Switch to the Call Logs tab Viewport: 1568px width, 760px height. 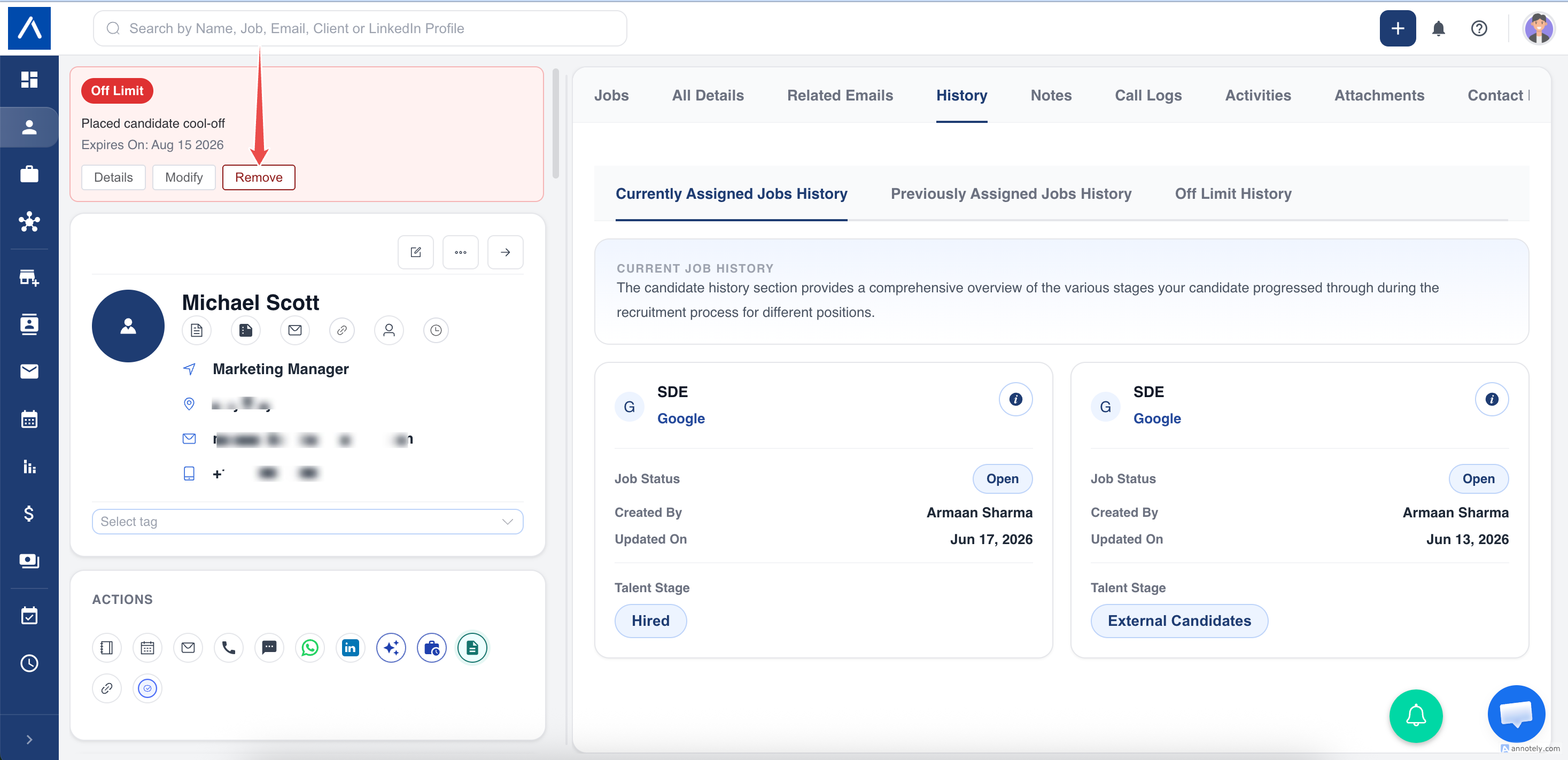click(1148, 96)
